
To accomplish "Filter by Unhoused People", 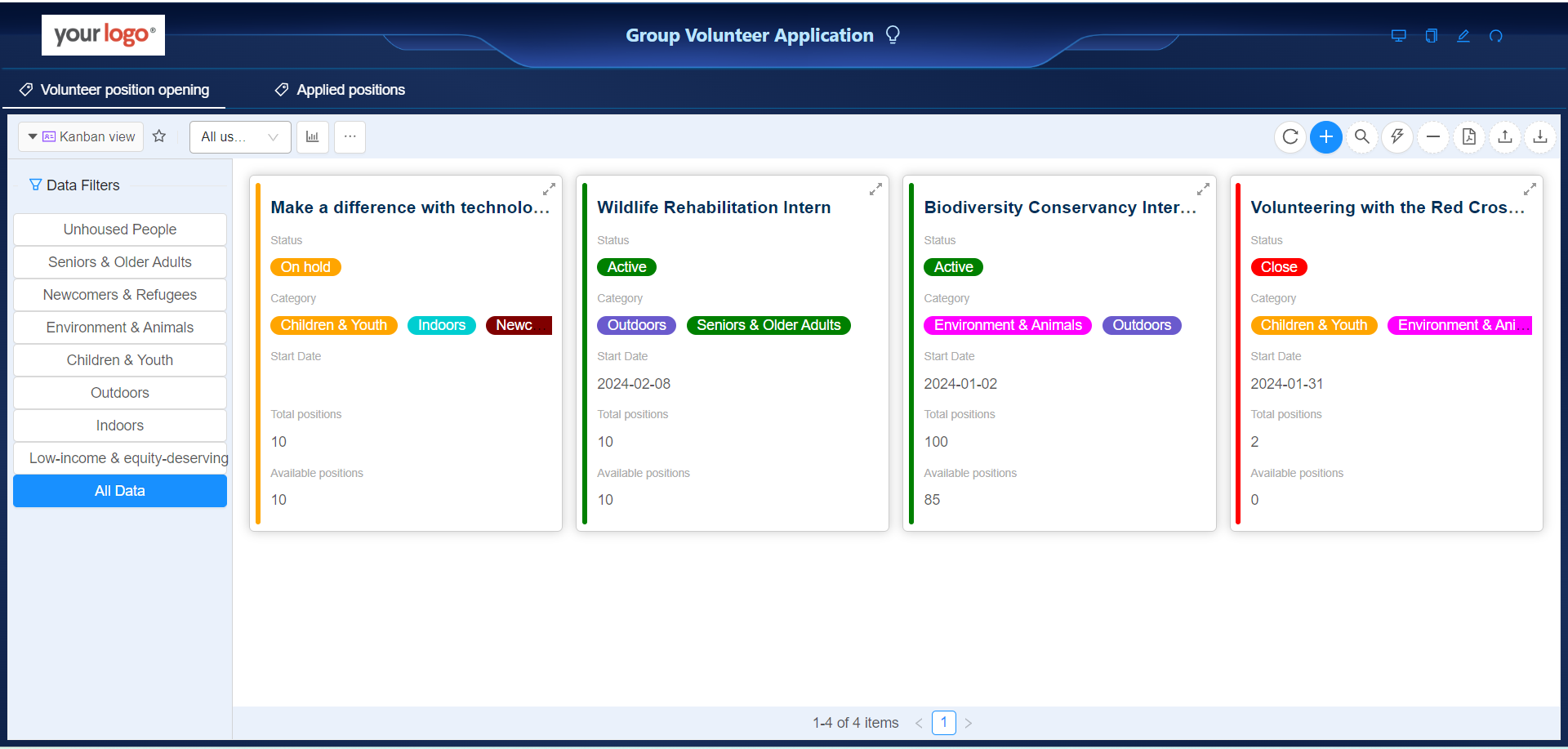I will coord(120,230).
